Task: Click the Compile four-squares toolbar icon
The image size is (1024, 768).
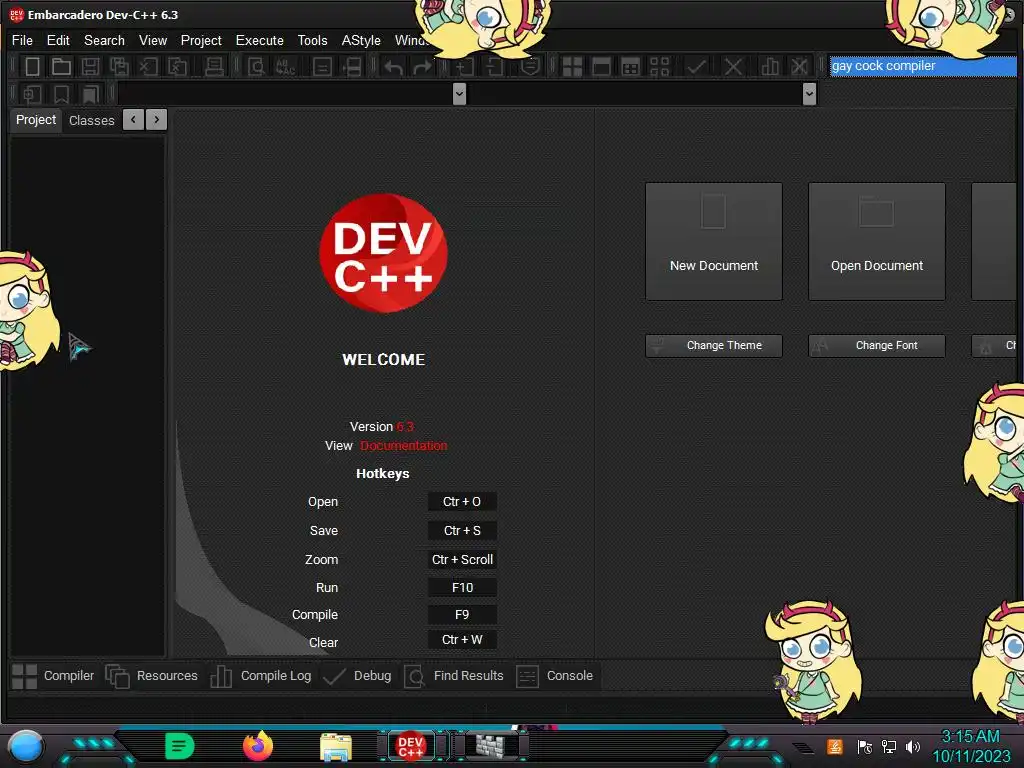Action: [572, 67]
